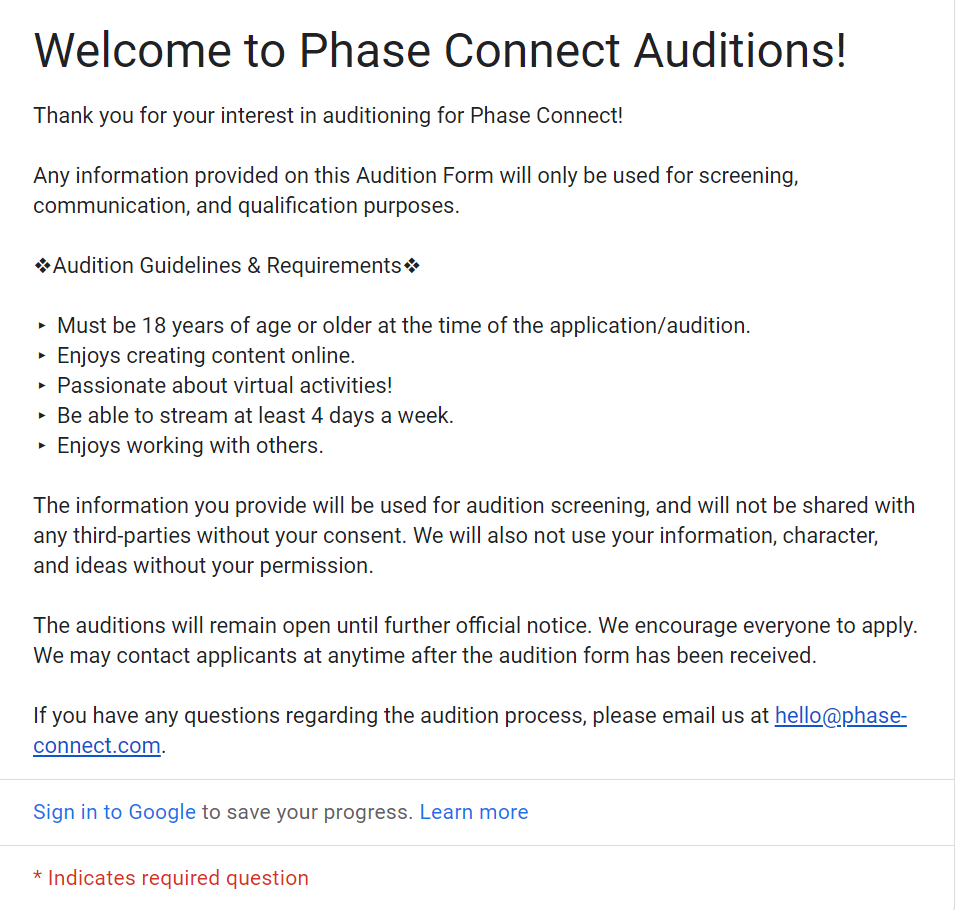Click the auditions will remain open paragraph
The height and width of the screenshot is (910, 955).
tap(474, 641)
